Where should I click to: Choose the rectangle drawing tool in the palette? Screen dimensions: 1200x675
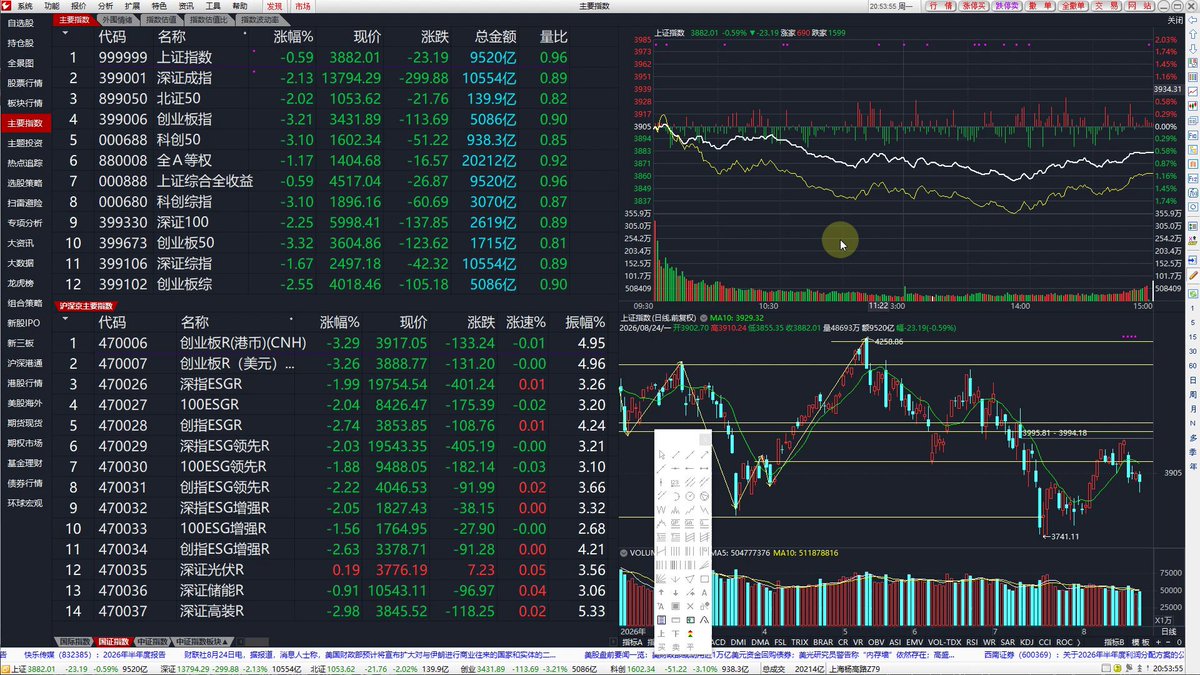(705, 579)
